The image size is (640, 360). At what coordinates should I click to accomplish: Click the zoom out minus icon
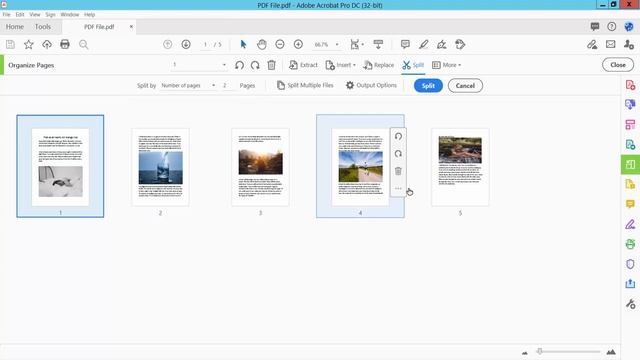280,44
